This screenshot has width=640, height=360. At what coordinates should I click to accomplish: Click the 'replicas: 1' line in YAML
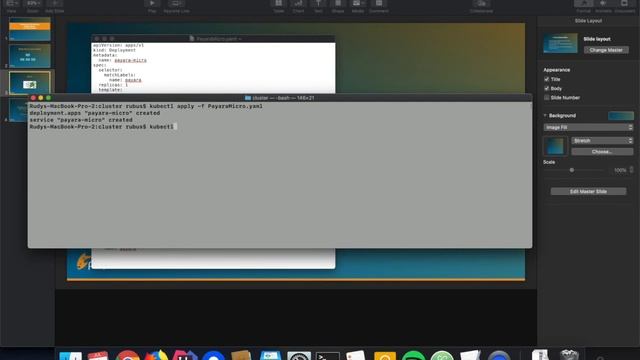(x=113, y=85)
